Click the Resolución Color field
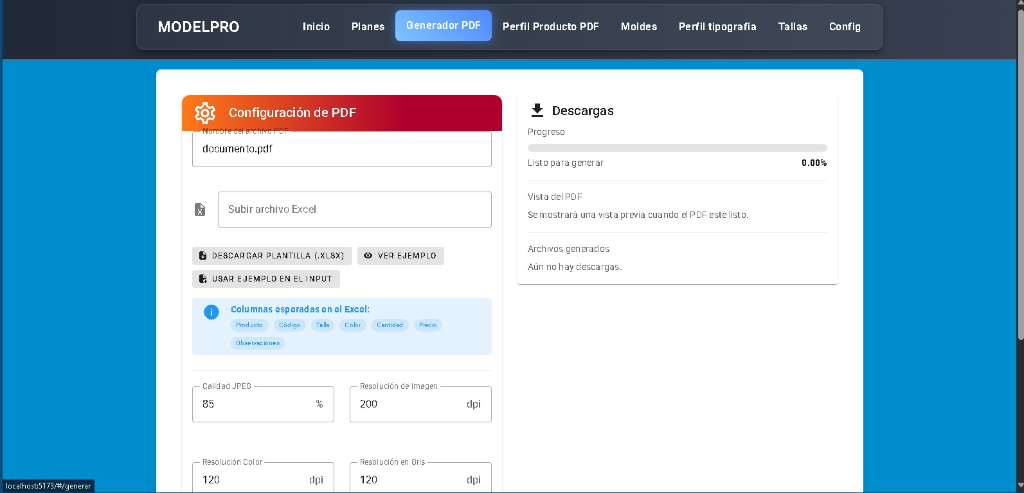Viewport: 1024px width, 493px height. click(263, 479)
